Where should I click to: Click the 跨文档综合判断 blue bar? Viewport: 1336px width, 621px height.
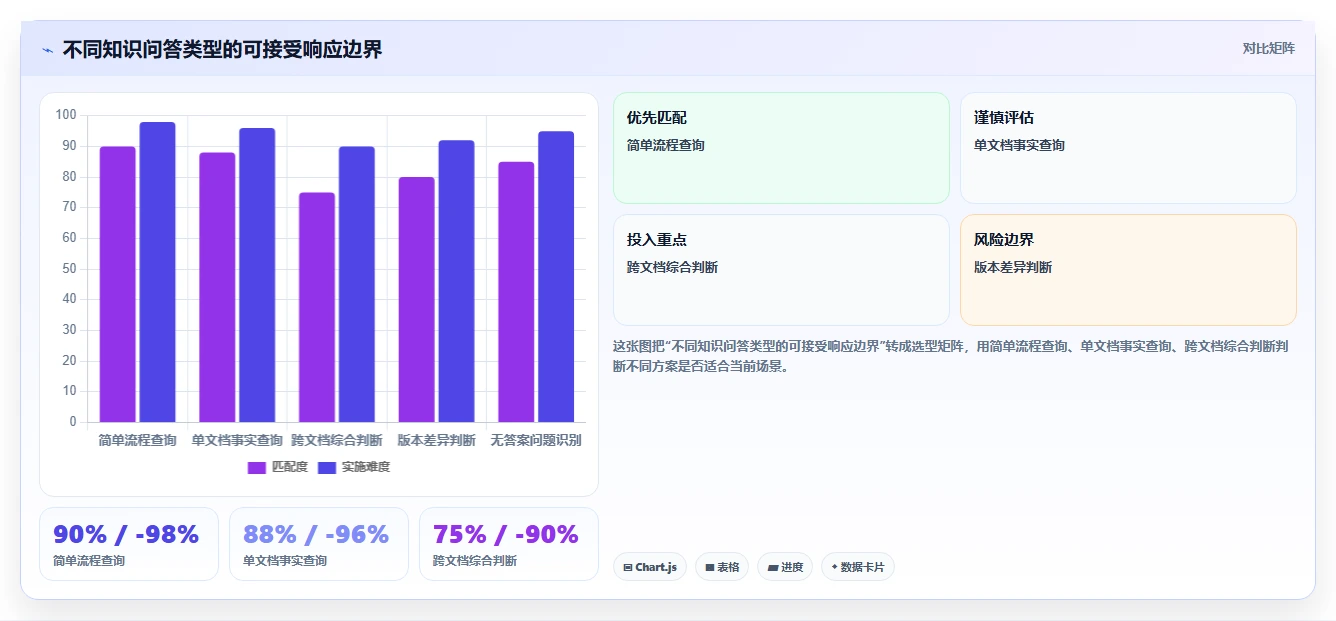coord(357,284)
